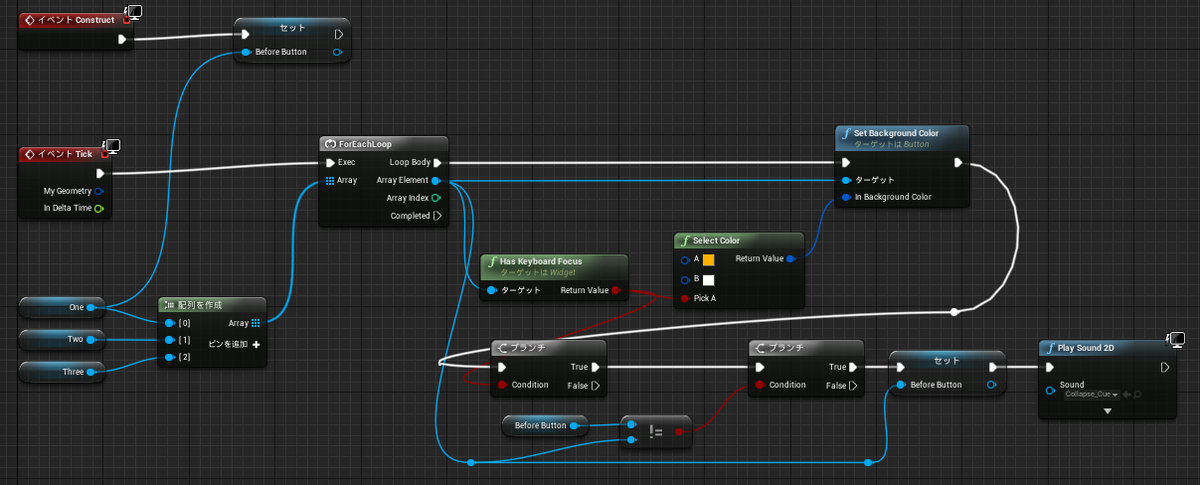Click the イベント Tick event node title
This screenshot has height=485, width=1200.
(63, 154)
